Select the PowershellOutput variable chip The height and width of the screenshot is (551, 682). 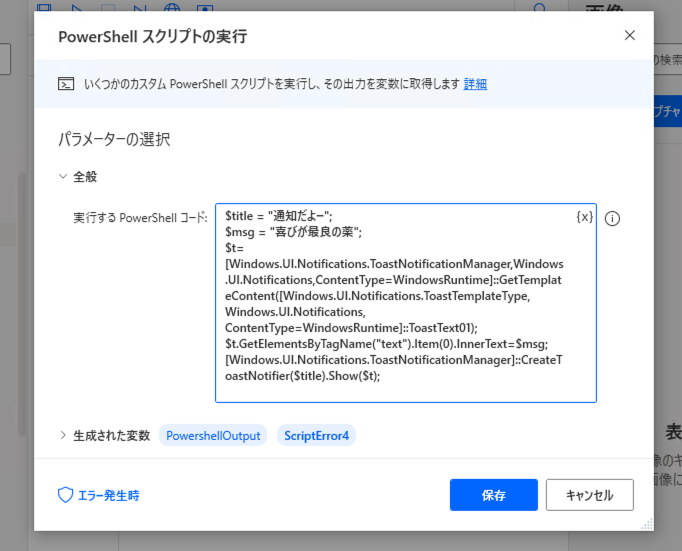213,435
